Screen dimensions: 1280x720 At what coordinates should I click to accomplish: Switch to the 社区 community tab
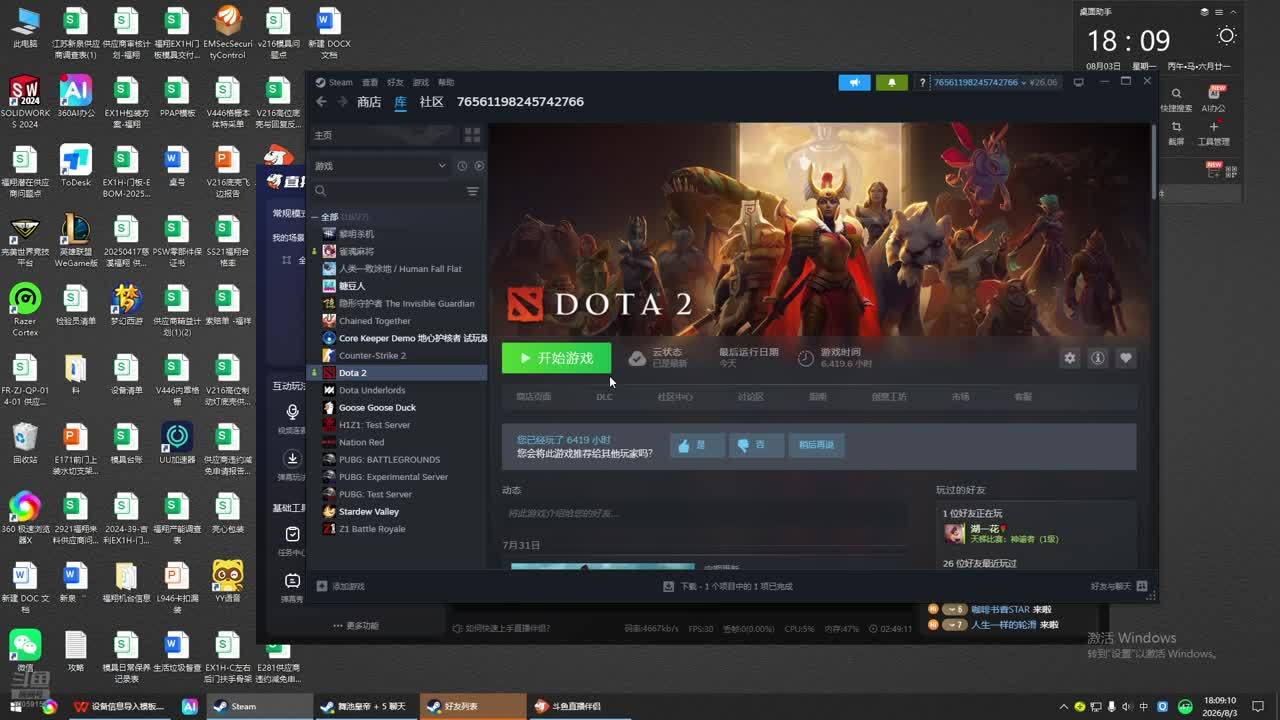click(431, 102)
